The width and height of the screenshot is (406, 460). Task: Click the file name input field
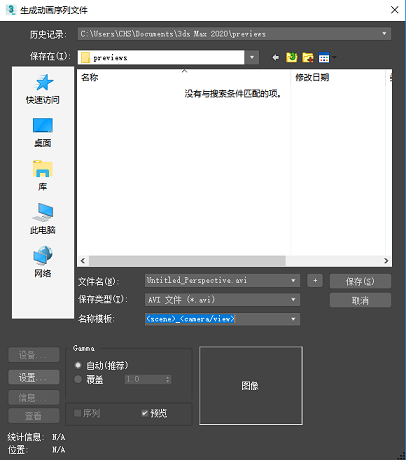pyautogui.click(x=217, y=280)
